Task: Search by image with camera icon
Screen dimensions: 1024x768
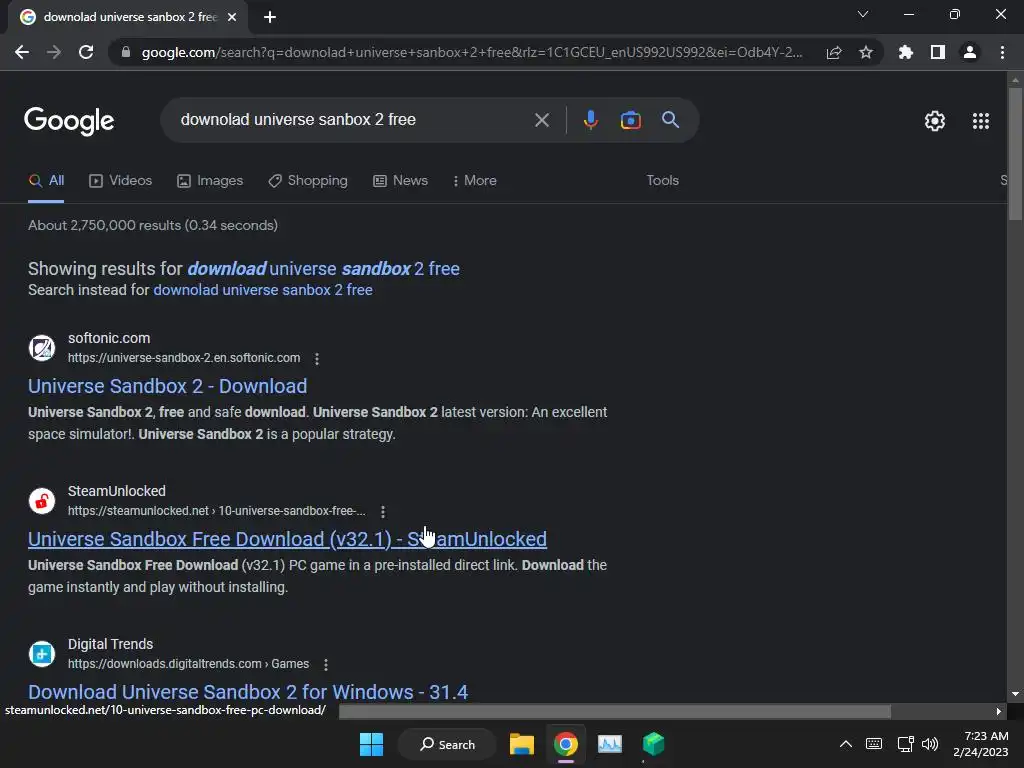Action: [630, 120]
